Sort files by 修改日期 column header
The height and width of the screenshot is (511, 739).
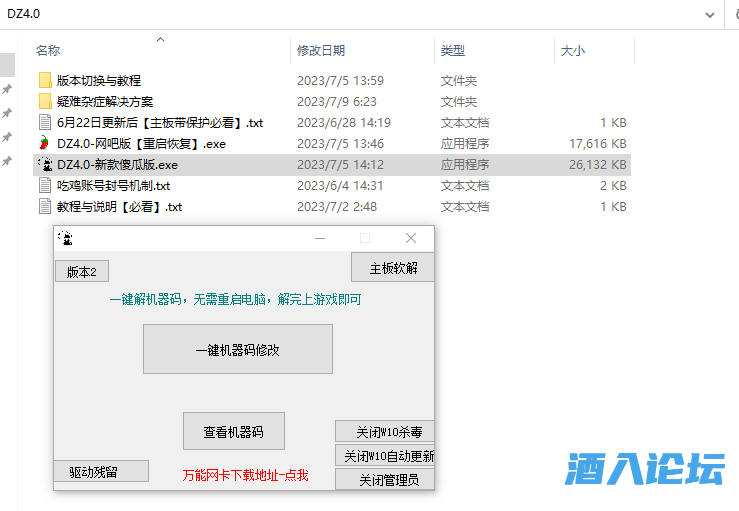(x=321, y=50)
